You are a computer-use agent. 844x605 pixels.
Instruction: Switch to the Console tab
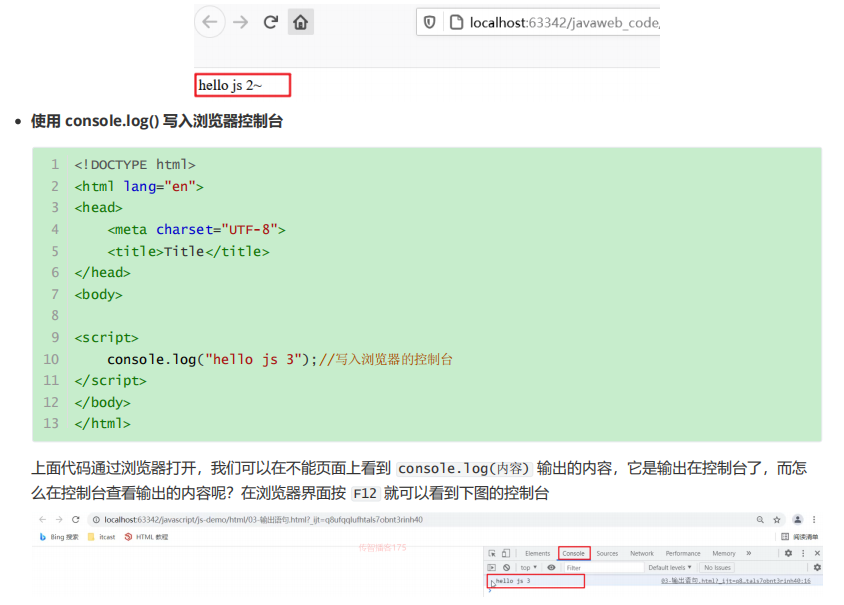click(x=574, y=553)
